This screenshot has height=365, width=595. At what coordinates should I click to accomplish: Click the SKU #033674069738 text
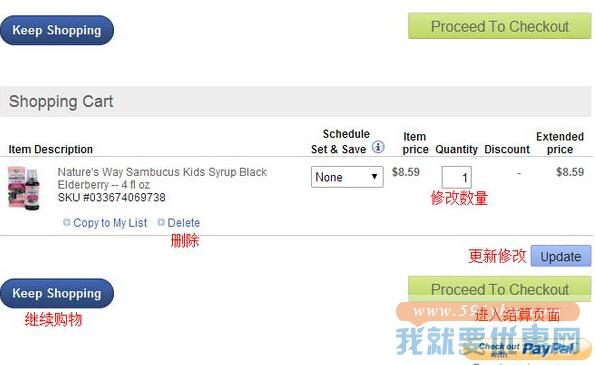pyautogui.click(x=112, y=198)
